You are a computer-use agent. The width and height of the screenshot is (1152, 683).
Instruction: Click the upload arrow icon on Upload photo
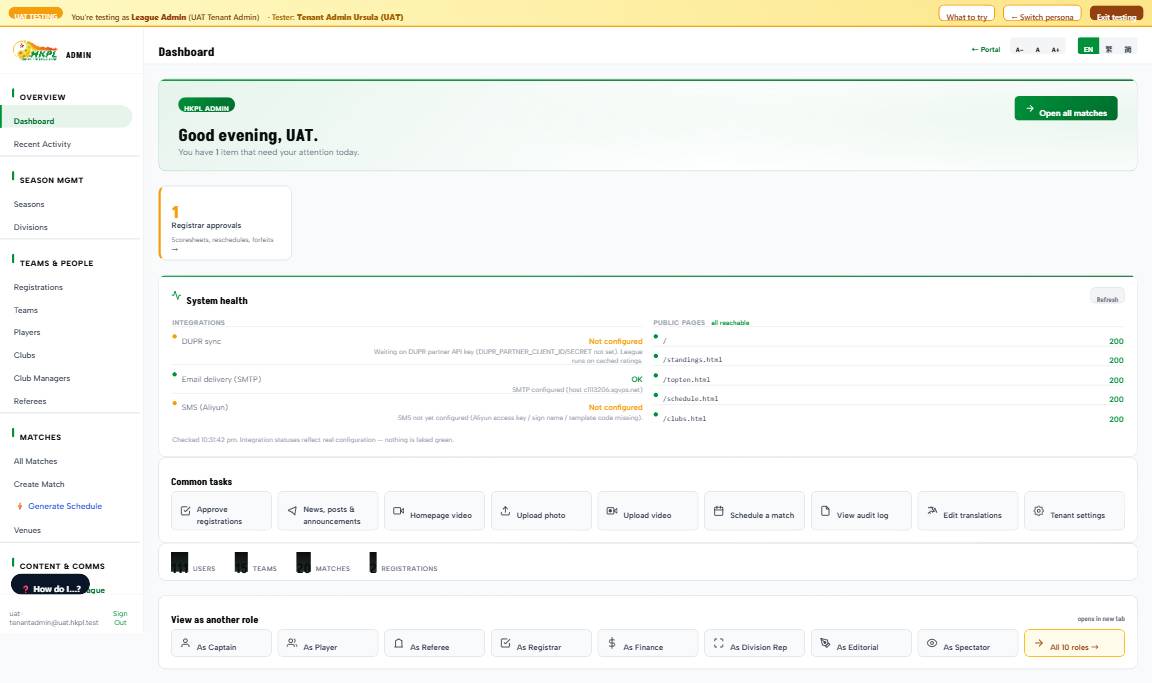[505, 510]
